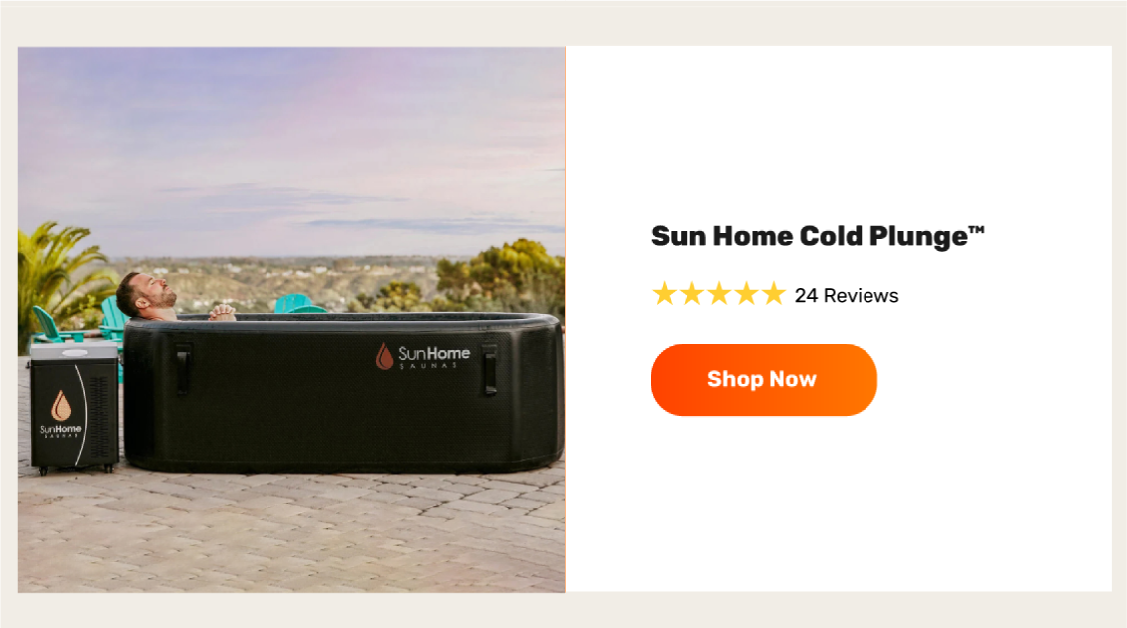The height and width of the screenshot is (628, 1127).
Task: Select the fifth yellow rating star
Action: pyautogui.click(x=774, y=294)
